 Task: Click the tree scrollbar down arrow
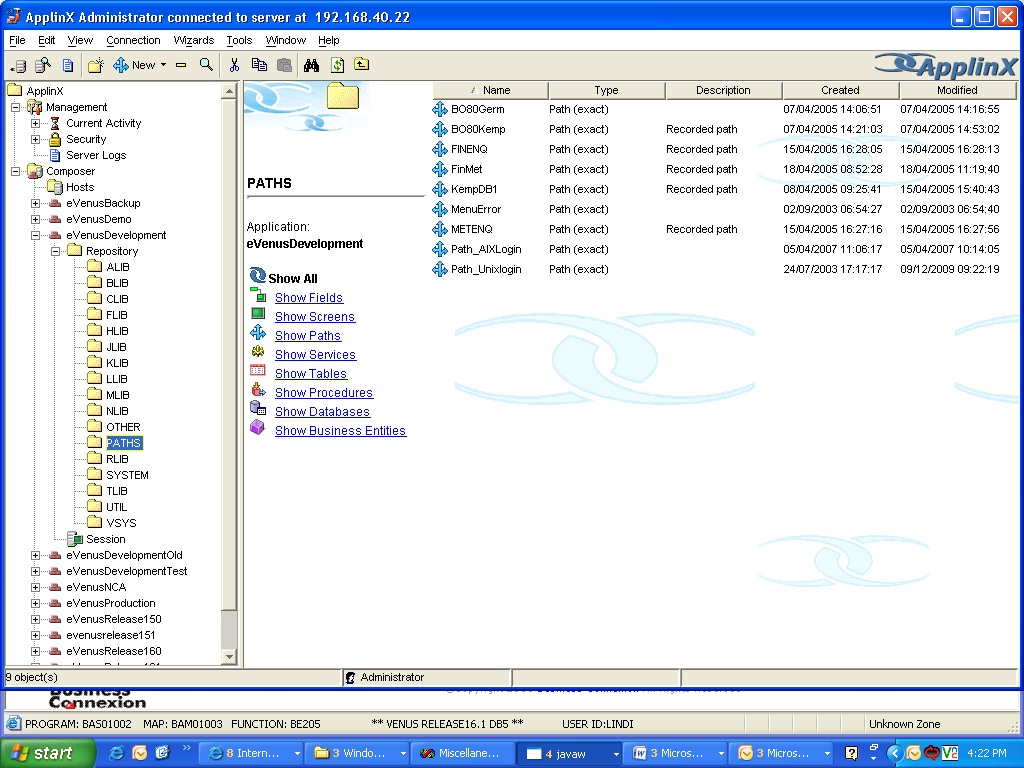click(229, 656)
